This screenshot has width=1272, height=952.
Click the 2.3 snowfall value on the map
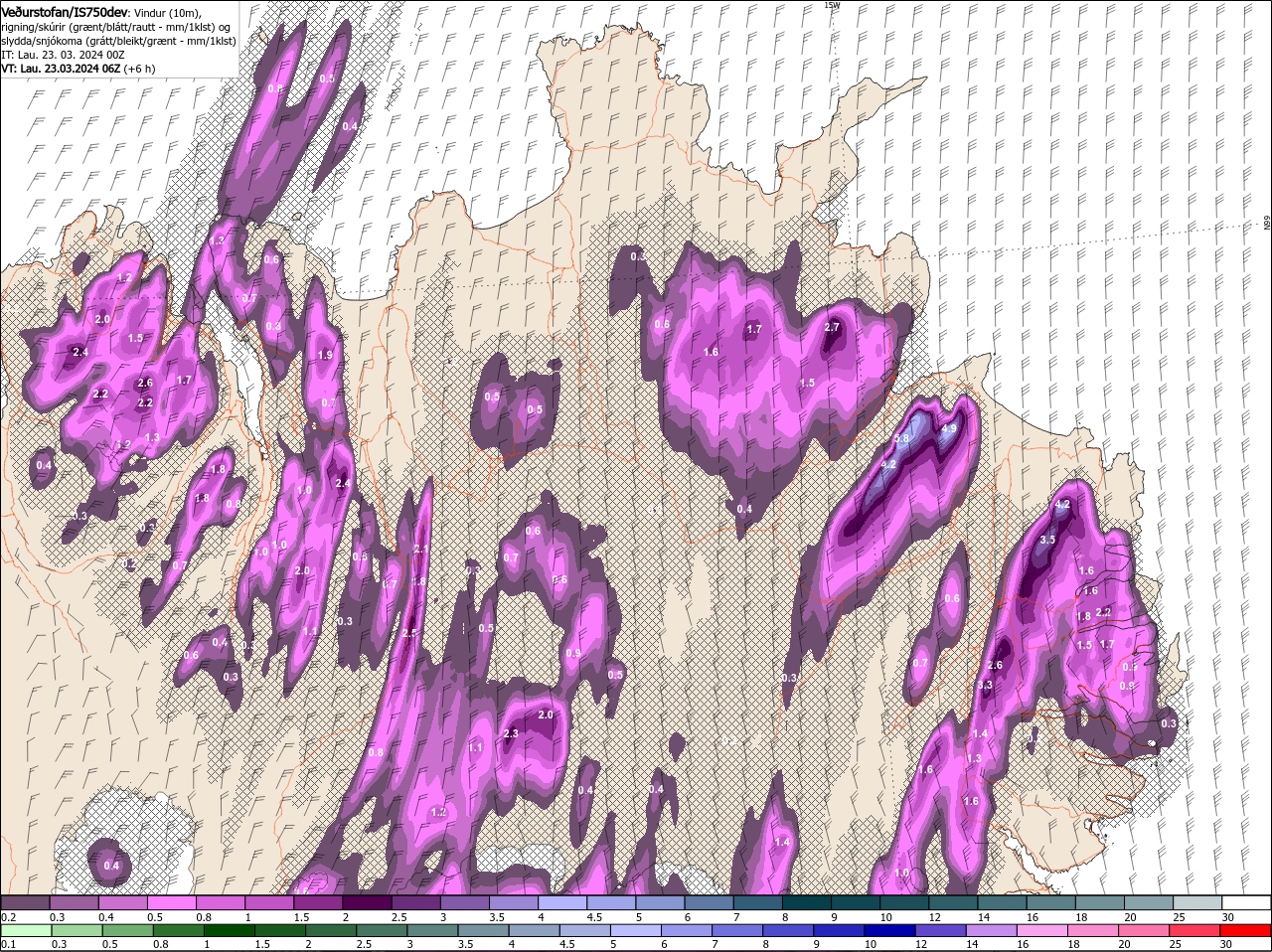pos(511,734)
